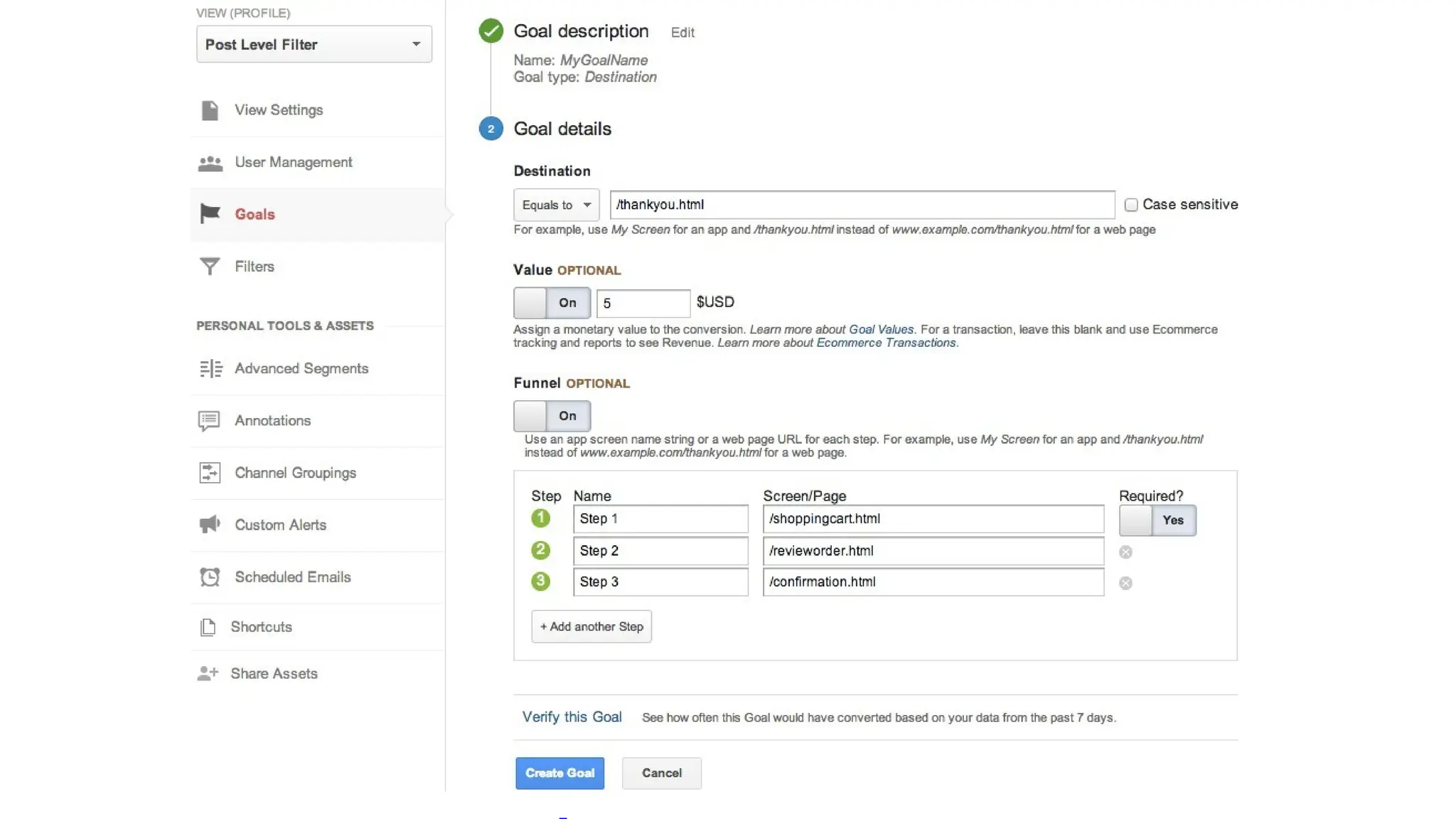Click the Scheduled Emails clock icon
The height and width of the screenshot is (819, 1456).
click(x=210, y=577)
